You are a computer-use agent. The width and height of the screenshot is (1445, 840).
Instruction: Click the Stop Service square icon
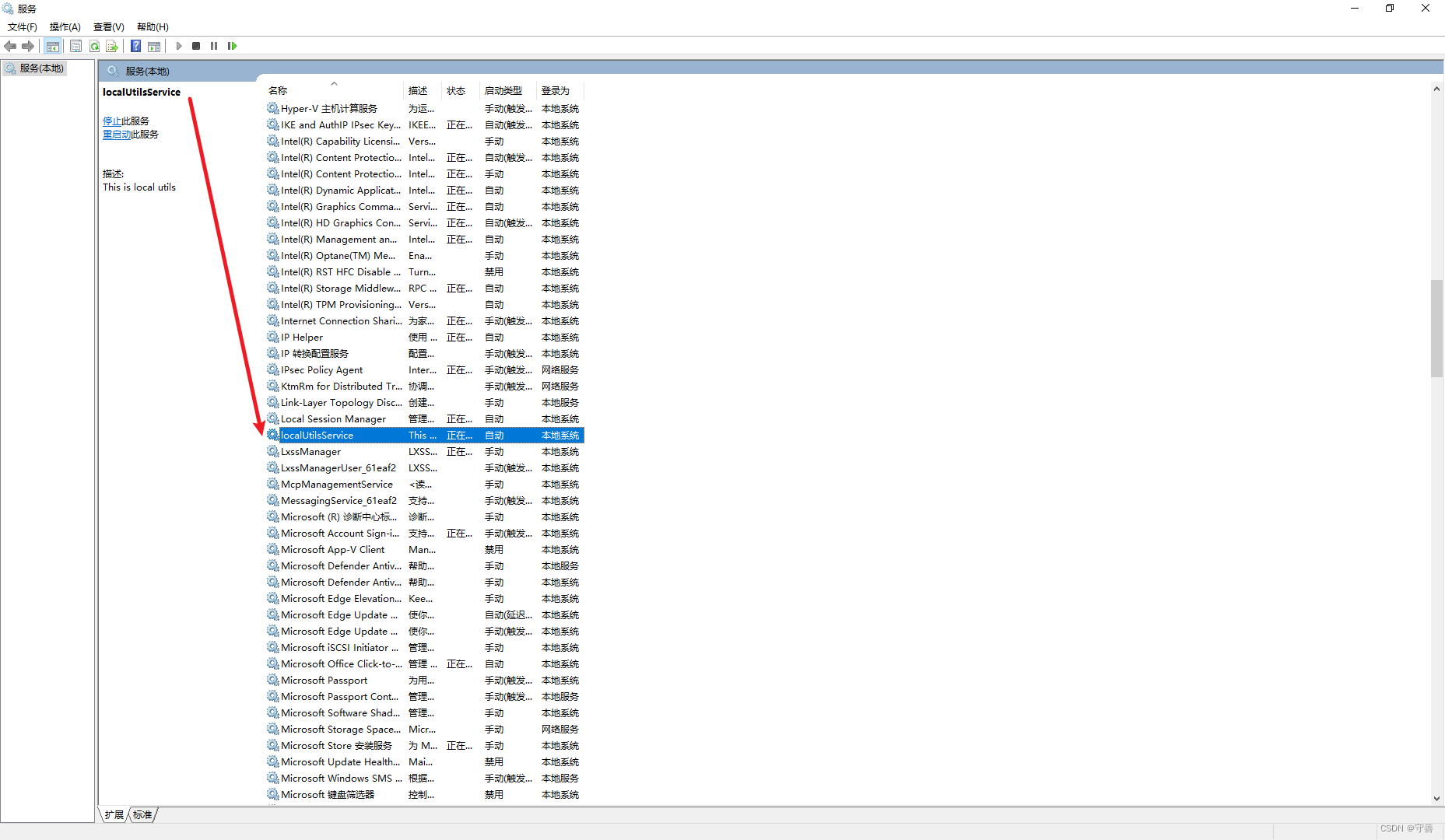[x=196, y=46]
